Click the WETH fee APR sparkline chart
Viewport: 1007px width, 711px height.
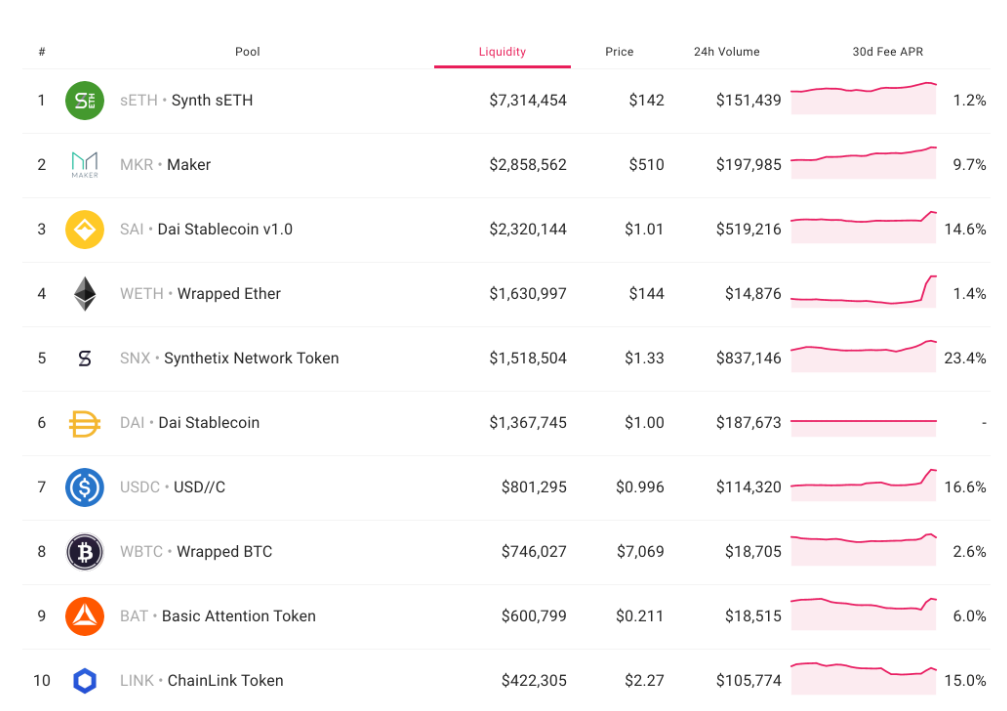pyautogui.click(x=863, y=293)
